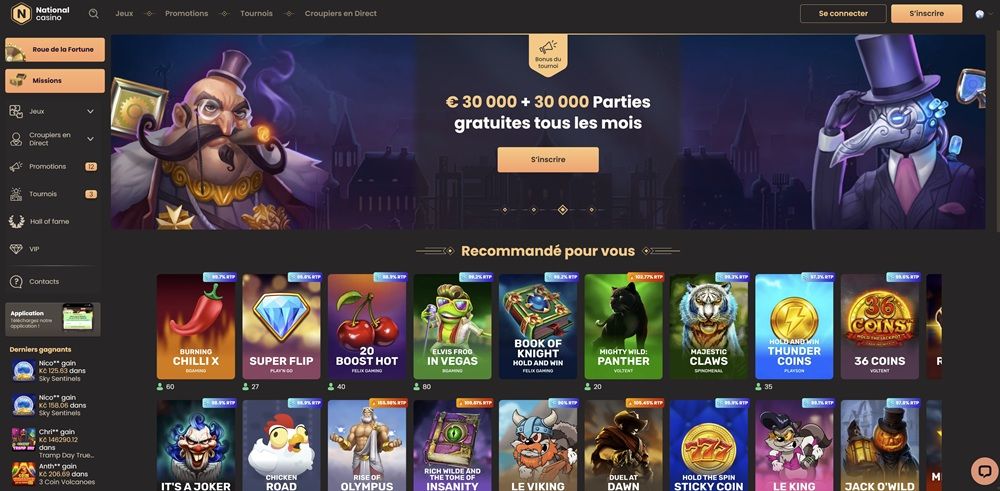The image size is (1000, 491).
Task: Click the S'inscrire banner button
Action: coord(548,159)
